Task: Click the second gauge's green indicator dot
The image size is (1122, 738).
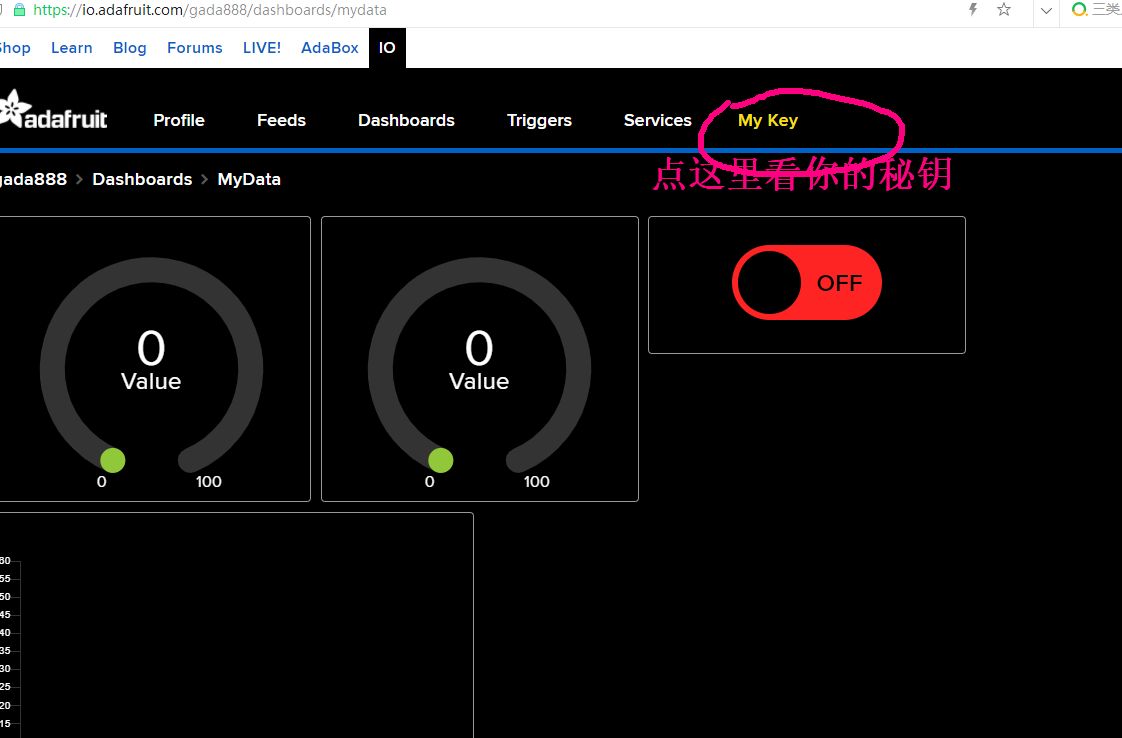Action: coord(441,460)
